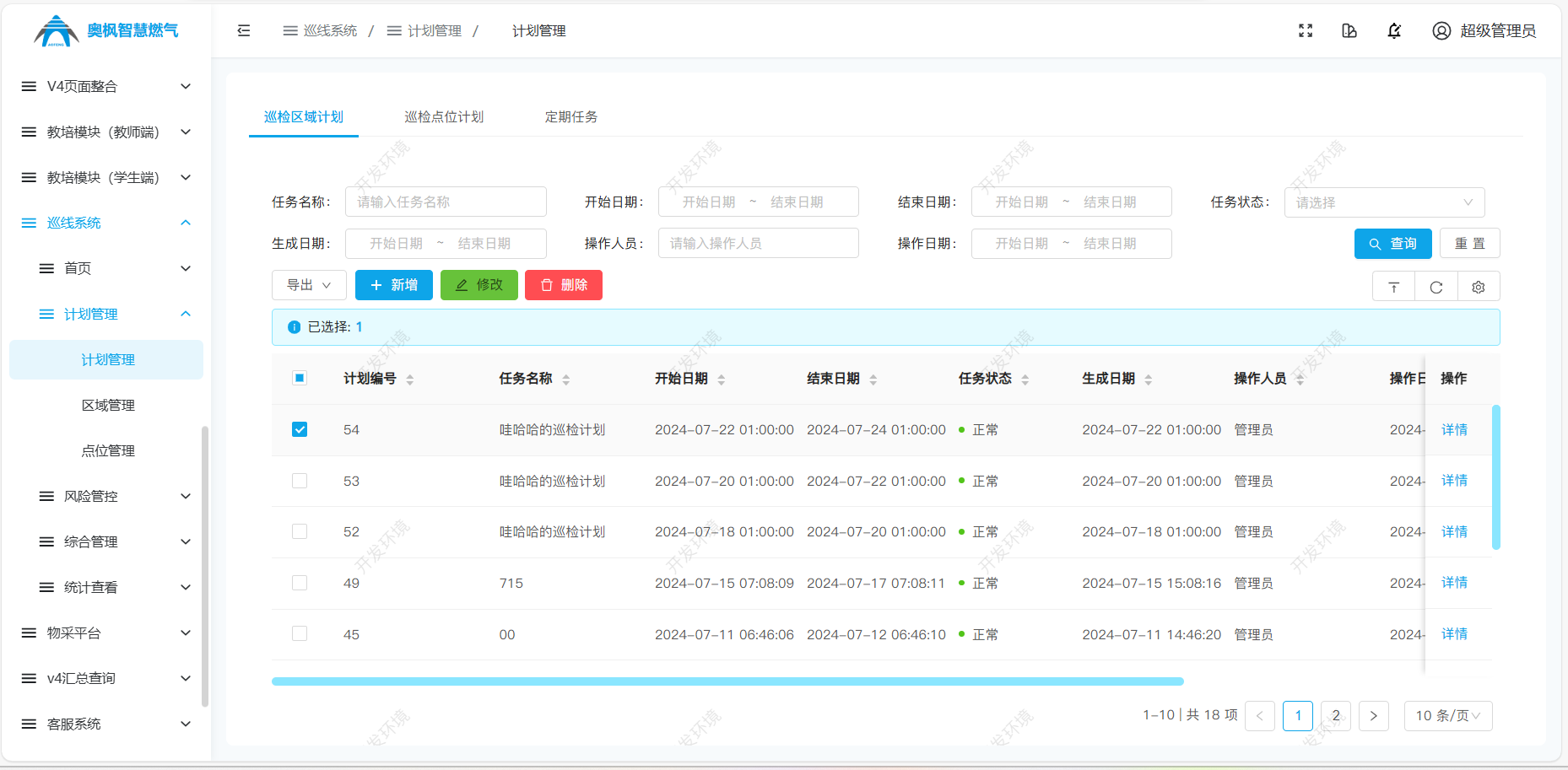Open table column settings gear icon
The image size is (1568, 770).
pos(1479,287)
